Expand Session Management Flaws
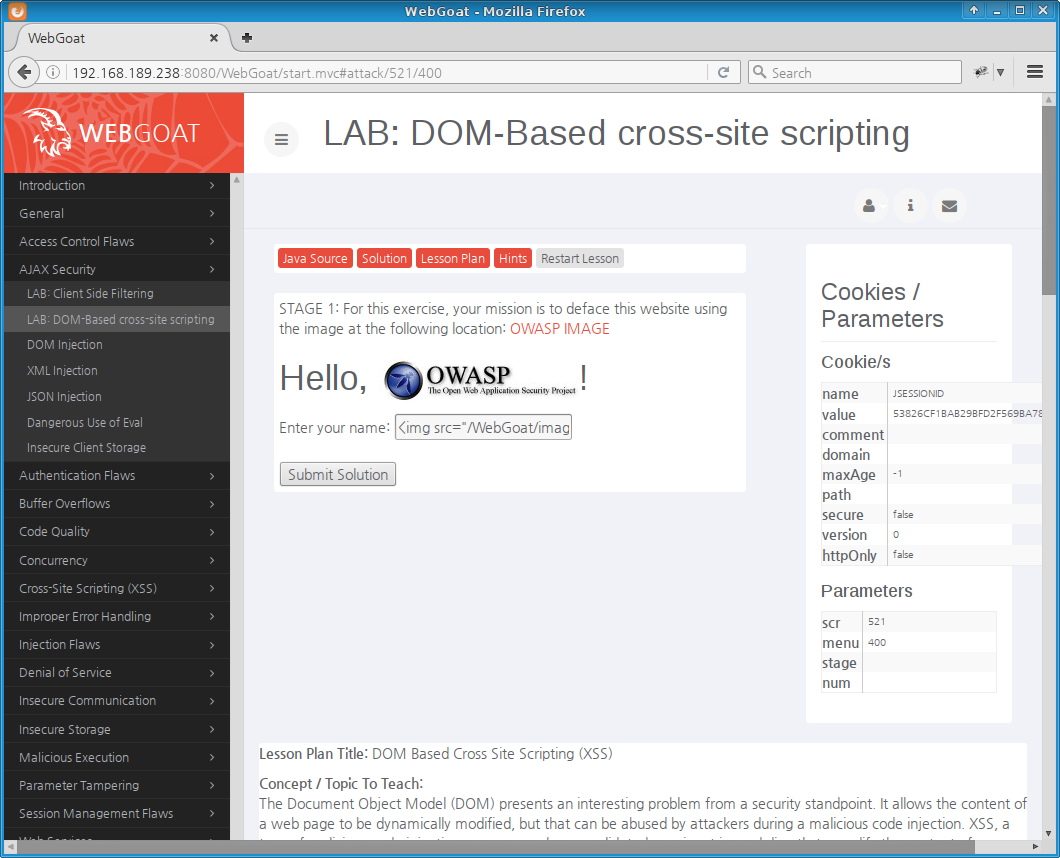Image resolution: width=1060 pixels, height=858 pixels. pyautogui.click(x=116, y=813)
